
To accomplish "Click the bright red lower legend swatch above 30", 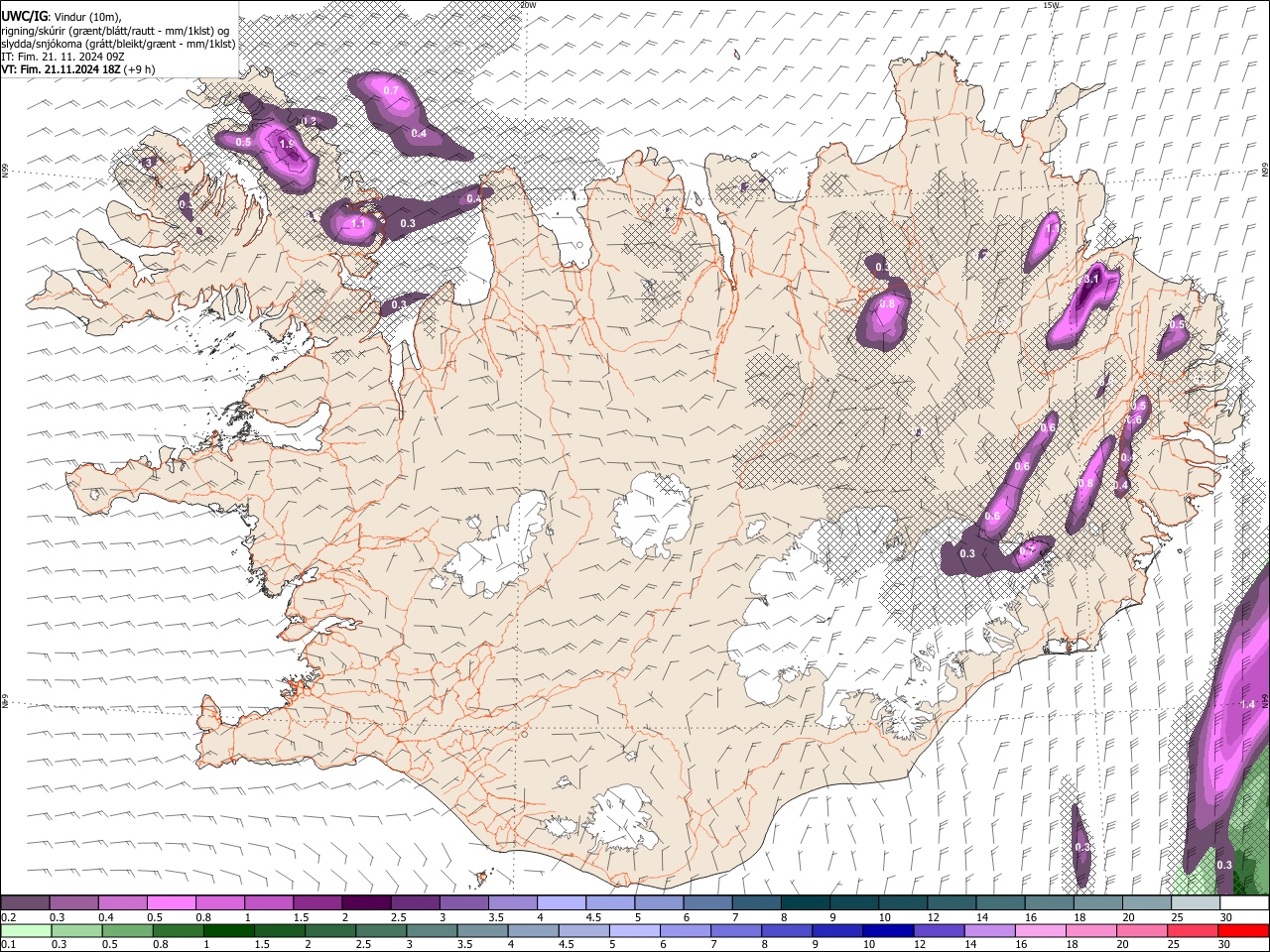I will [1242, 930].
